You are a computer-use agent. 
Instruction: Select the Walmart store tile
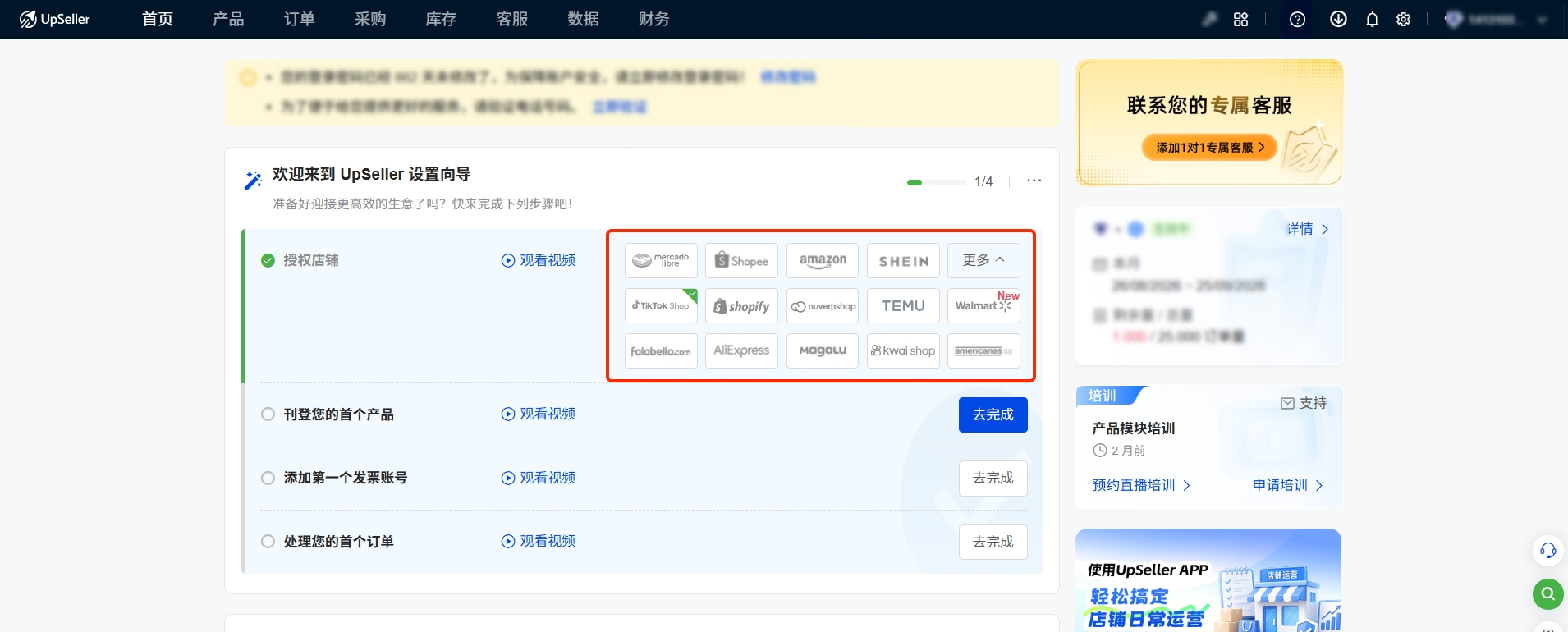(983, 305)
